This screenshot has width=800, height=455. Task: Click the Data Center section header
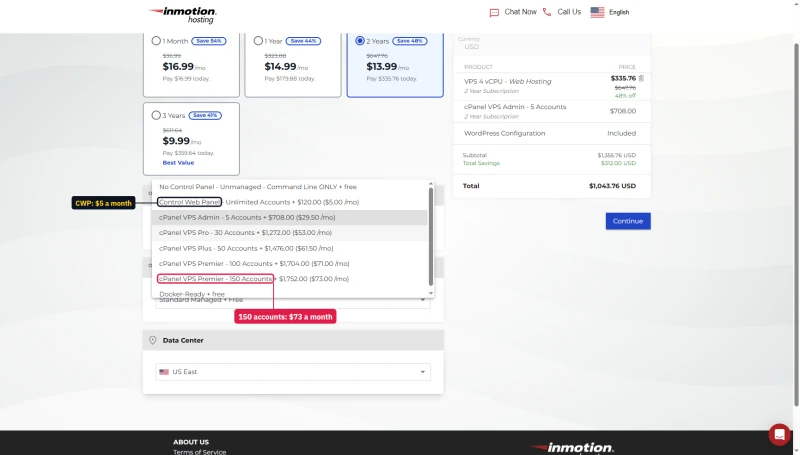(x=293, y=340)
